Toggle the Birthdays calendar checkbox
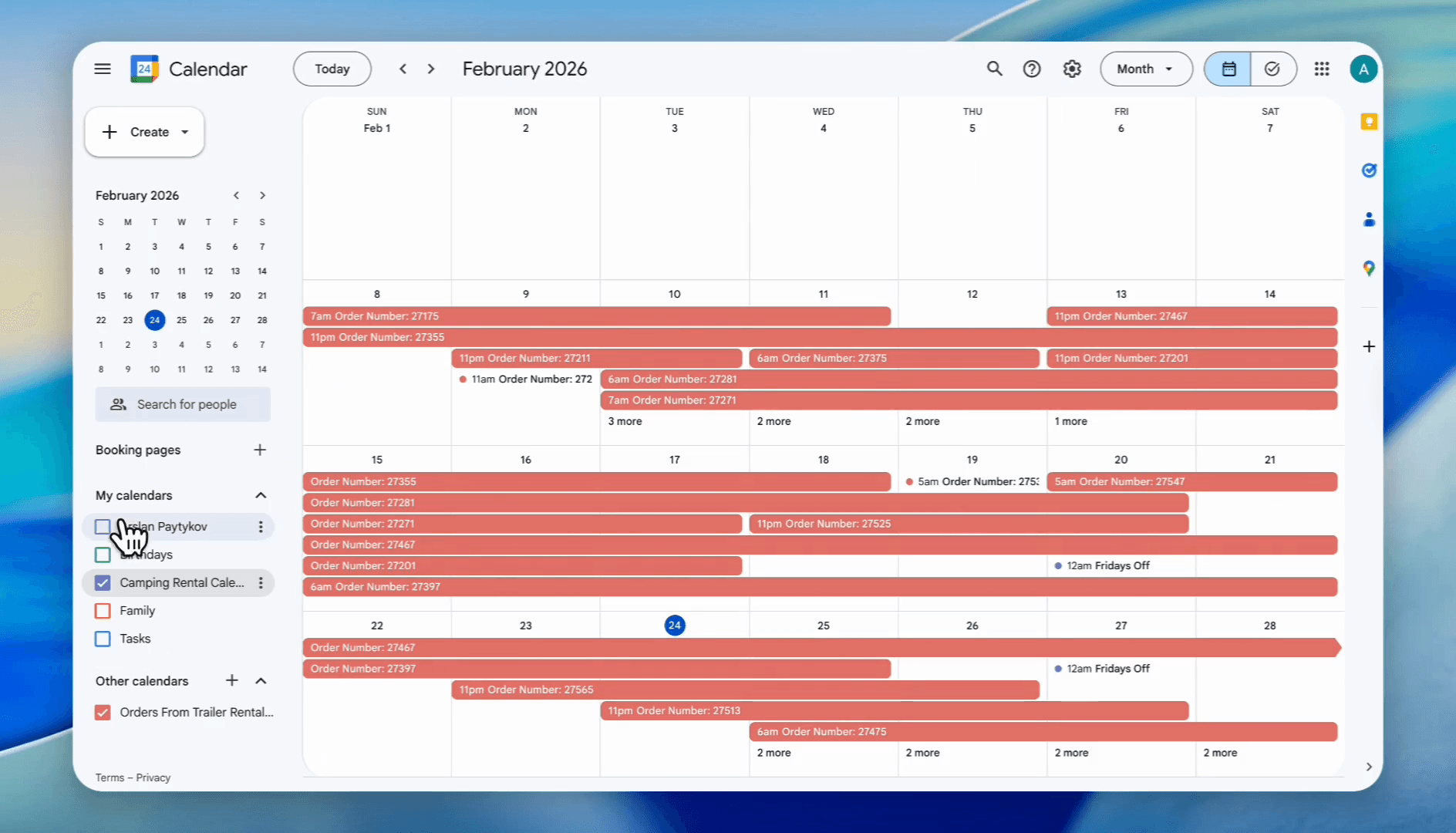The width and height of the screenshot is (1456, 833). tap(103, 555)
